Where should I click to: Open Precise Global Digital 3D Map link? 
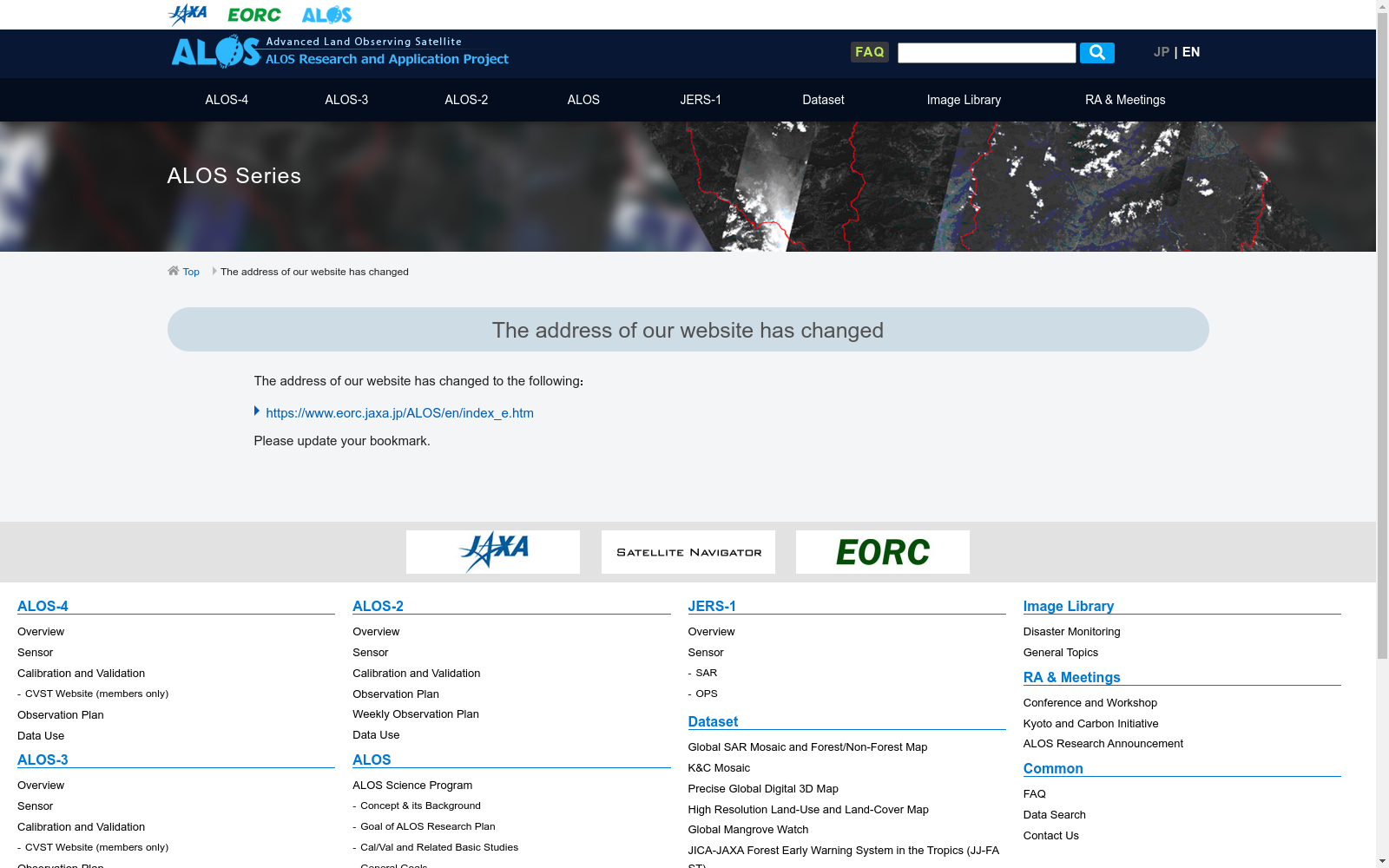763,788
